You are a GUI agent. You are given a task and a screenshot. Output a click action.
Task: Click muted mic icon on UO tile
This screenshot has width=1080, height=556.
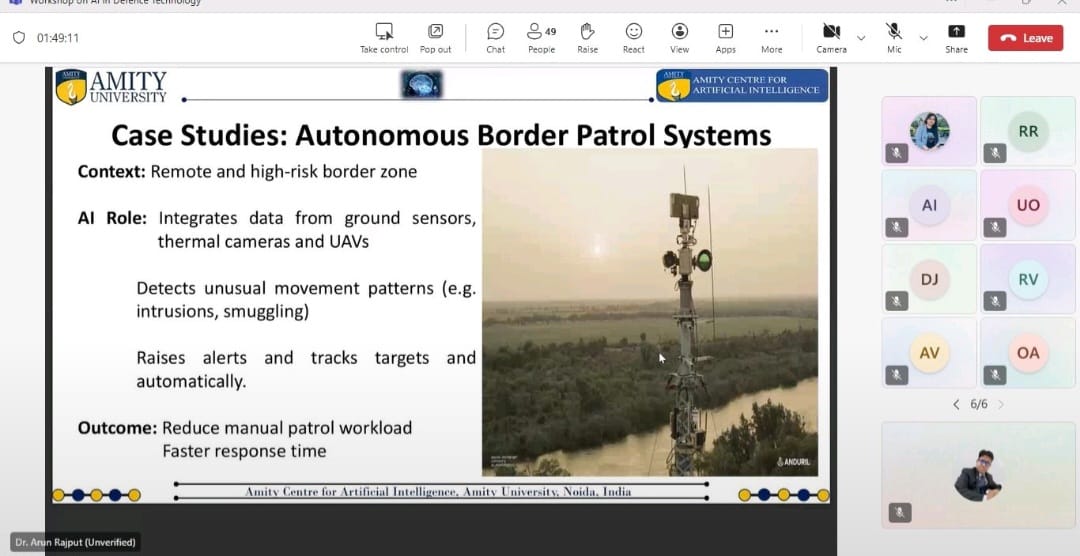point(995,227)
